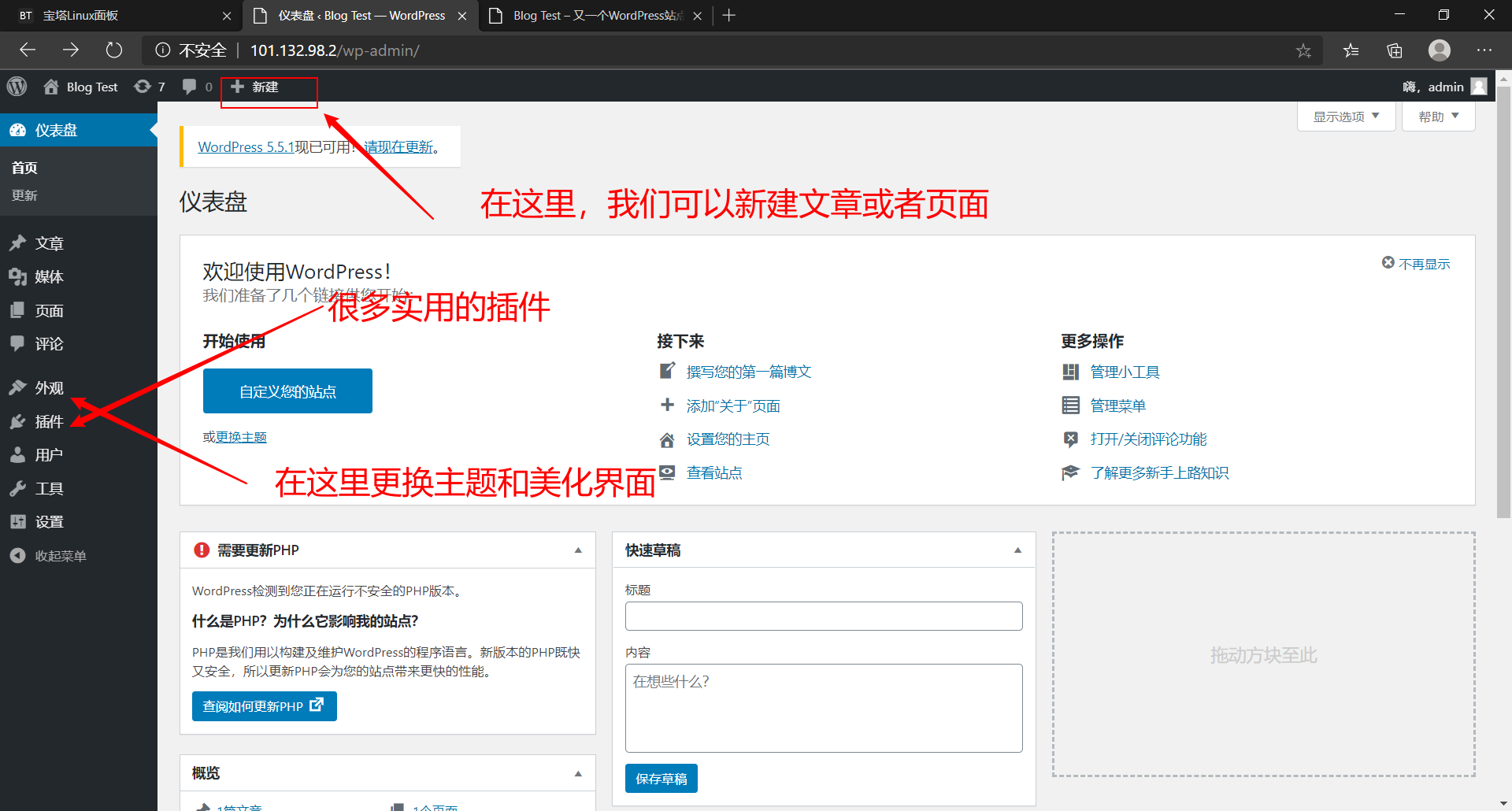This screenshot has height=811, width=1512.
Task: Click the WordPress 5.5.1 link
Action: coord(246,146)
